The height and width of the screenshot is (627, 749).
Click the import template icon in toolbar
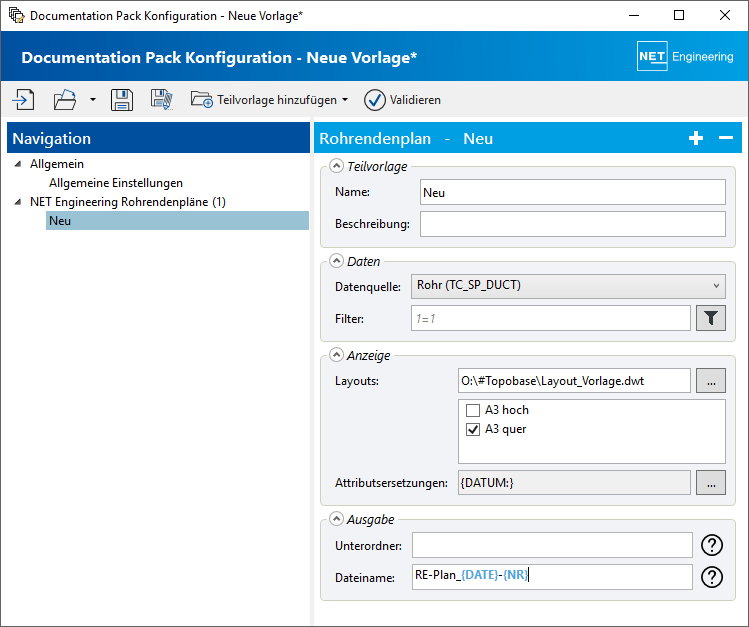coord(23,100)
